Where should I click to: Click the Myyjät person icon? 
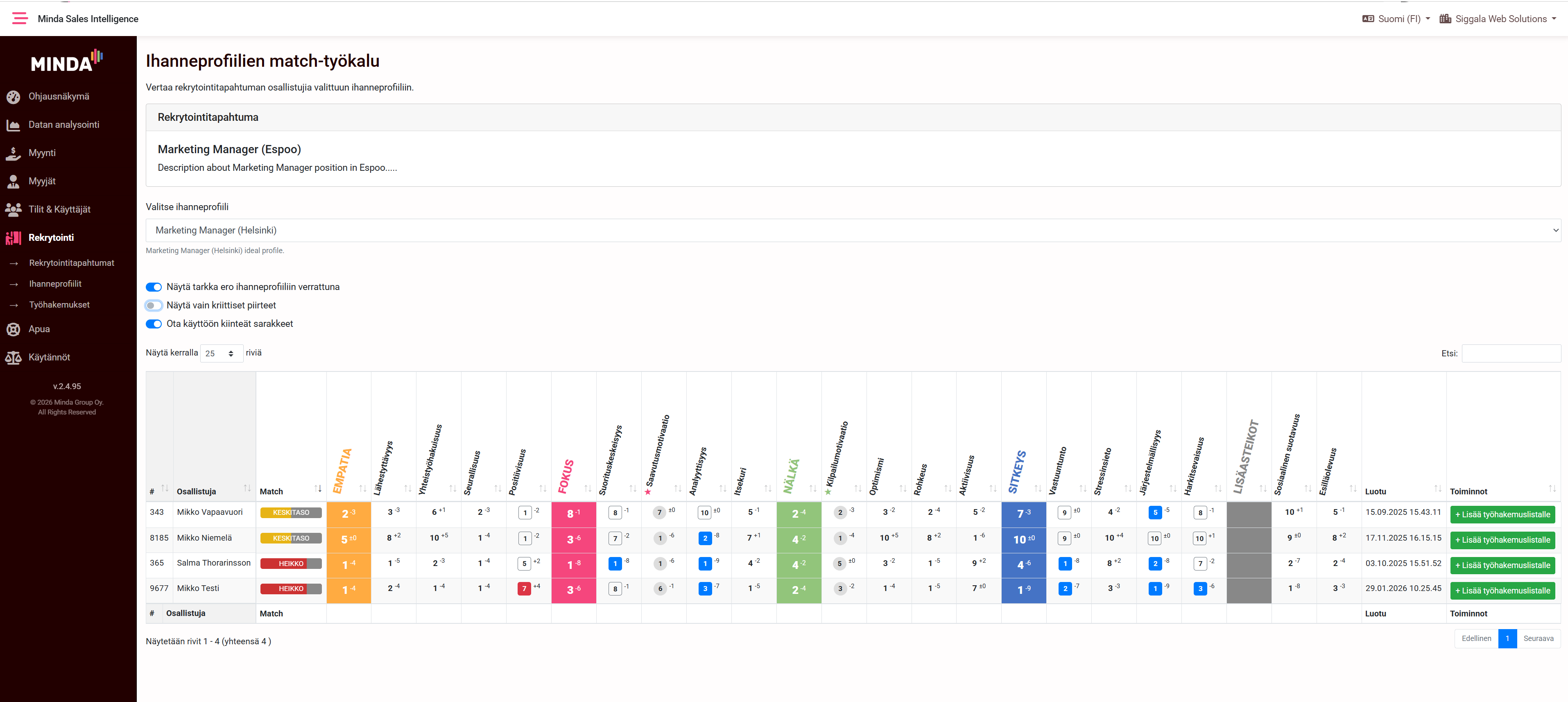[13, 181]
